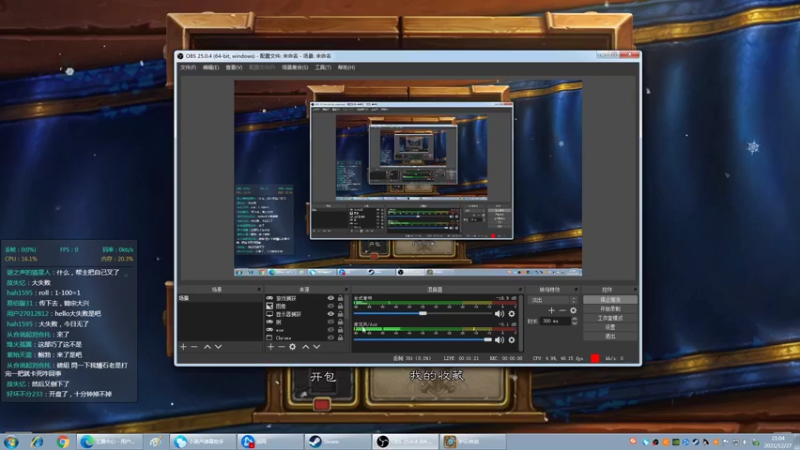Pop out the audio Mixer dock panel
Viewport: 800px width, 450px height.
point(520,289)
